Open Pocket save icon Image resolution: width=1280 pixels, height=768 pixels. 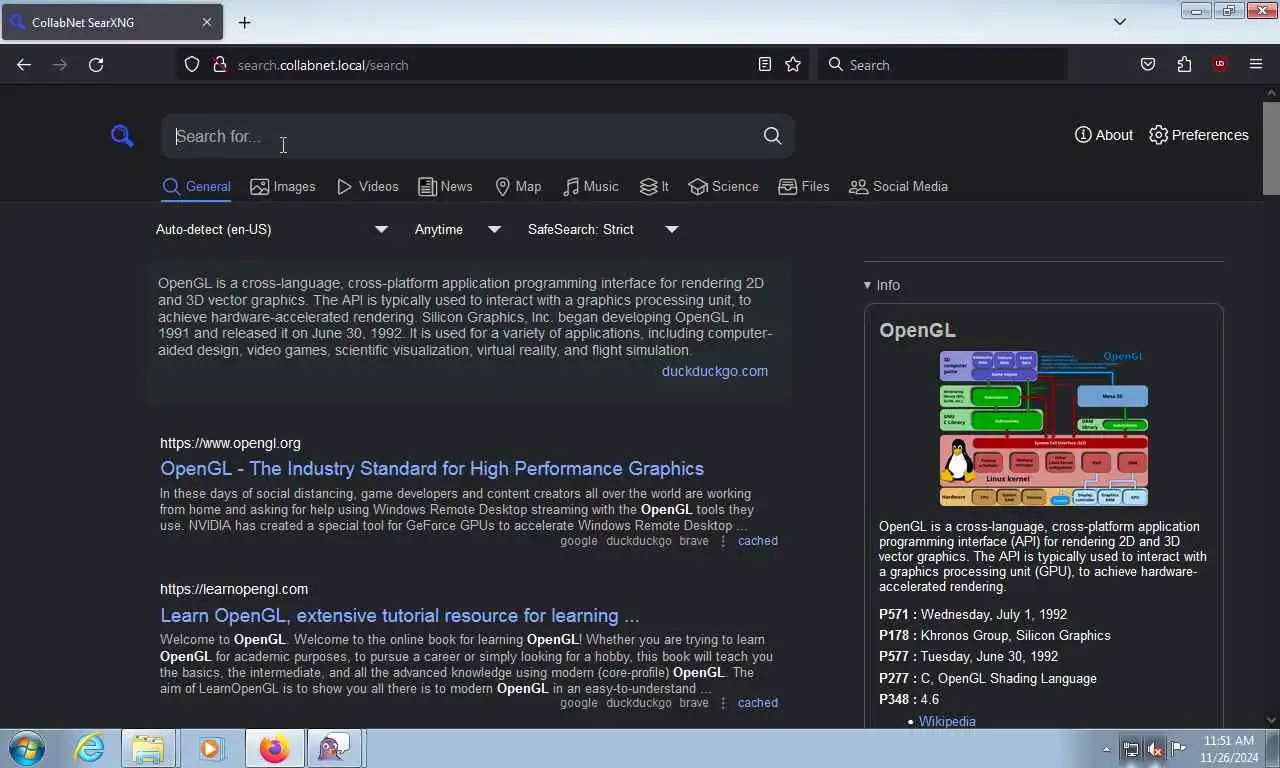[x=1148, y=64]
